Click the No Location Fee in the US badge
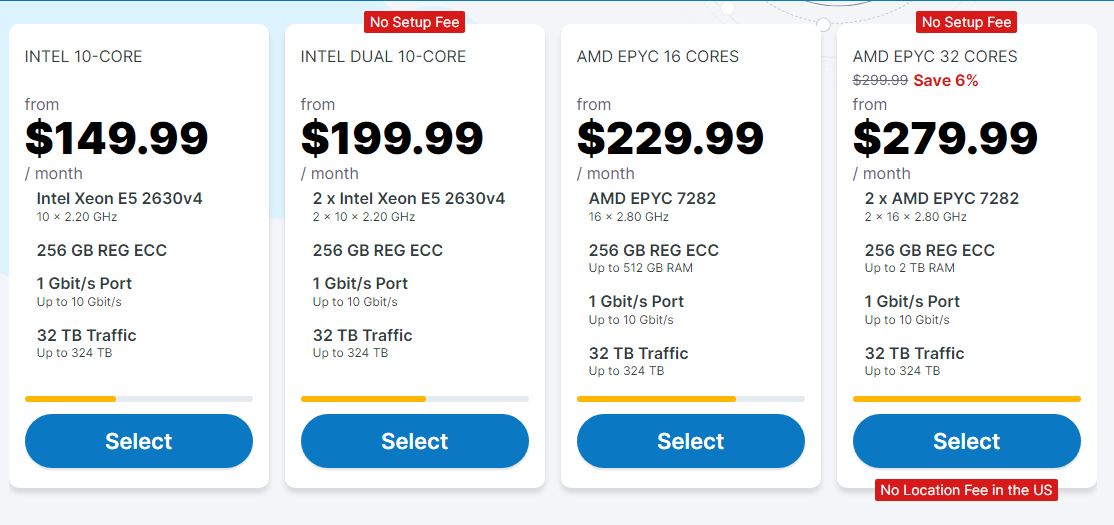Screen dimensions: 1114x525 [x=966, y=489]
